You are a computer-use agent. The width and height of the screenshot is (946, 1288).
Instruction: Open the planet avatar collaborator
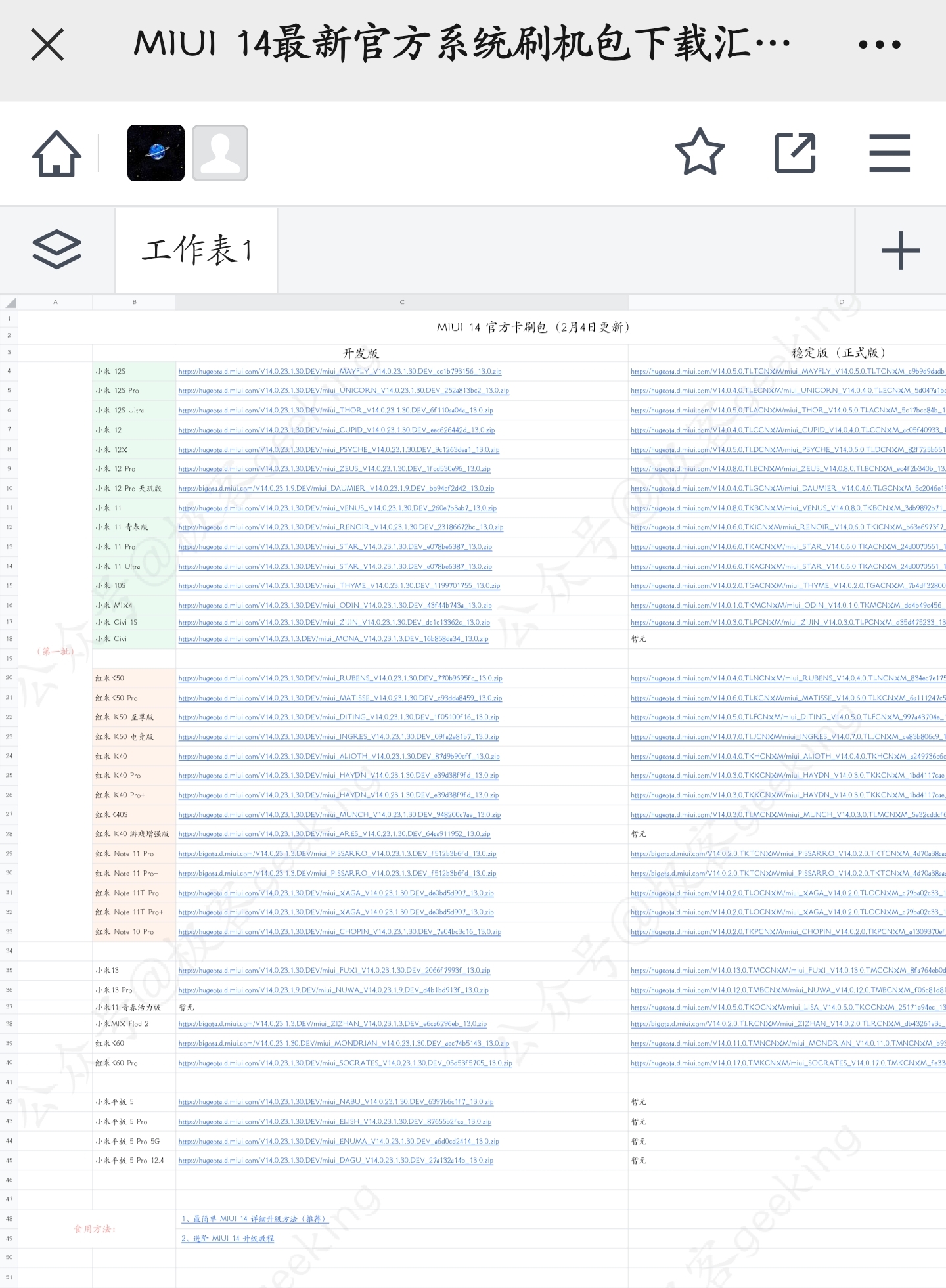(x=156, y=153)
